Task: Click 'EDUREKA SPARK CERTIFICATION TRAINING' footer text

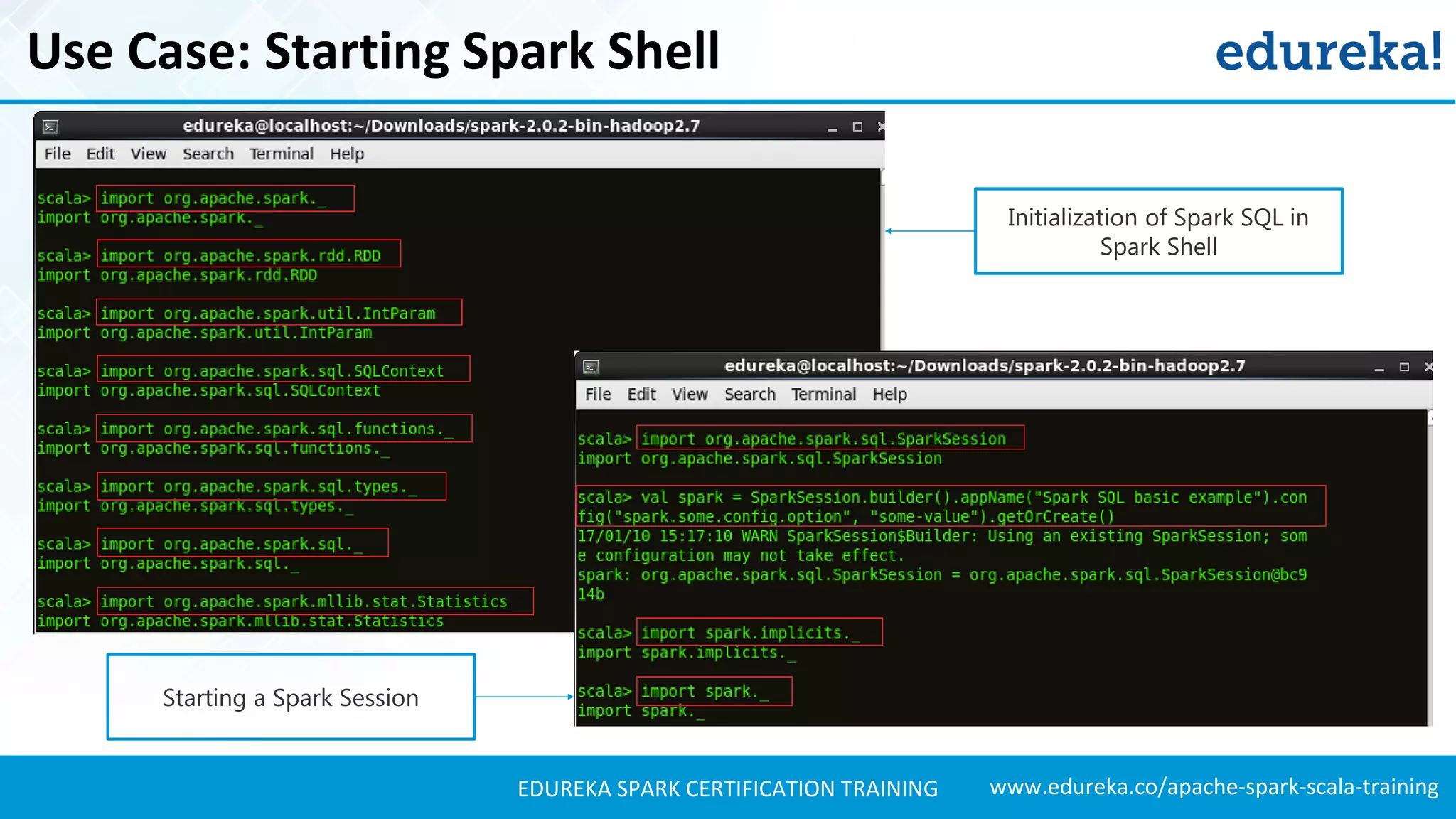Action: (x=727, y=788)
